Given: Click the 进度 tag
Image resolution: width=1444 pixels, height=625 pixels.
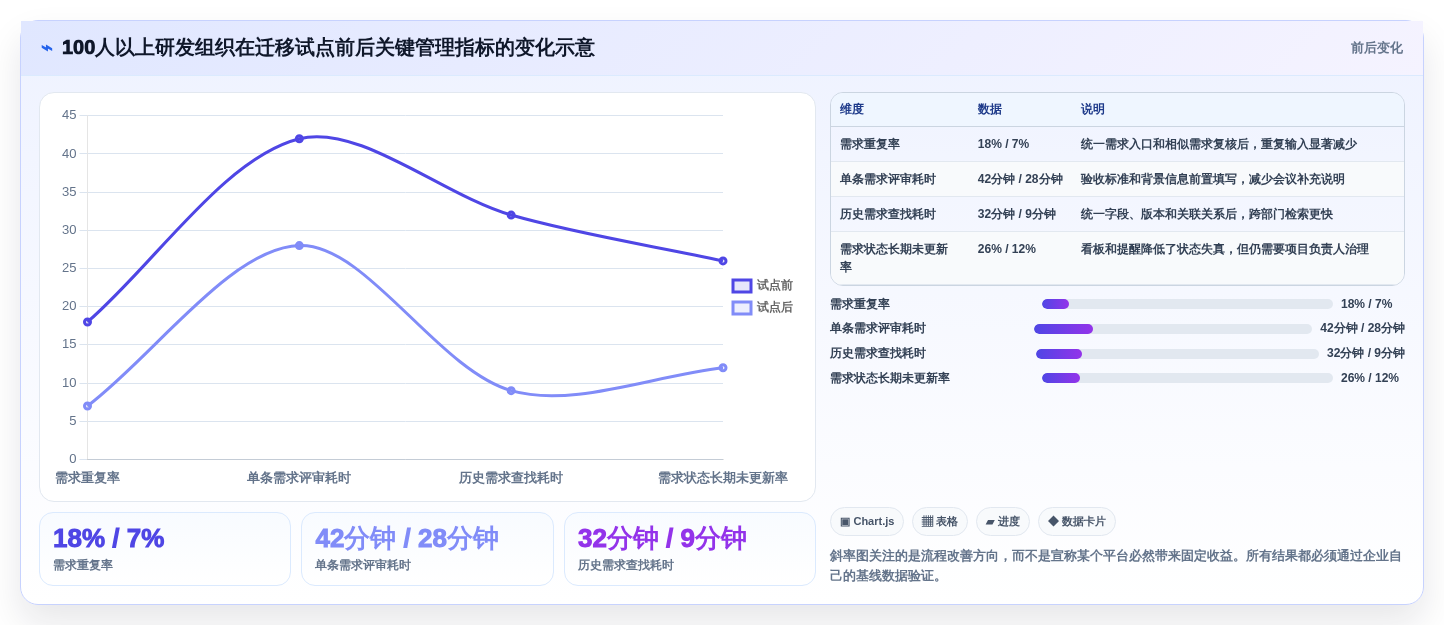Looking at the screenshot, I should coord(1002,521).
